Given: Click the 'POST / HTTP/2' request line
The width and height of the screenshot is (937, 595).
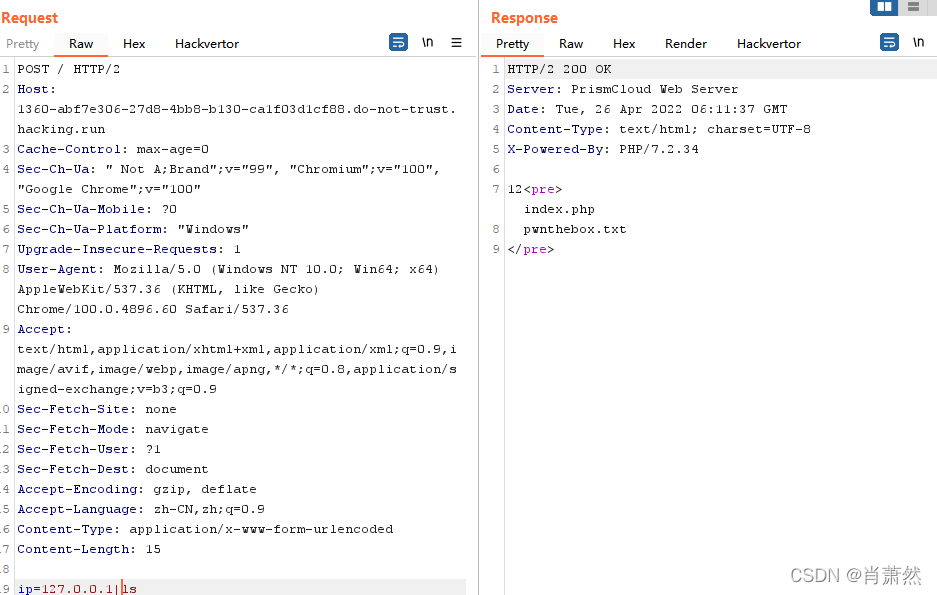Looking at the screenshot, I should 69,69.
